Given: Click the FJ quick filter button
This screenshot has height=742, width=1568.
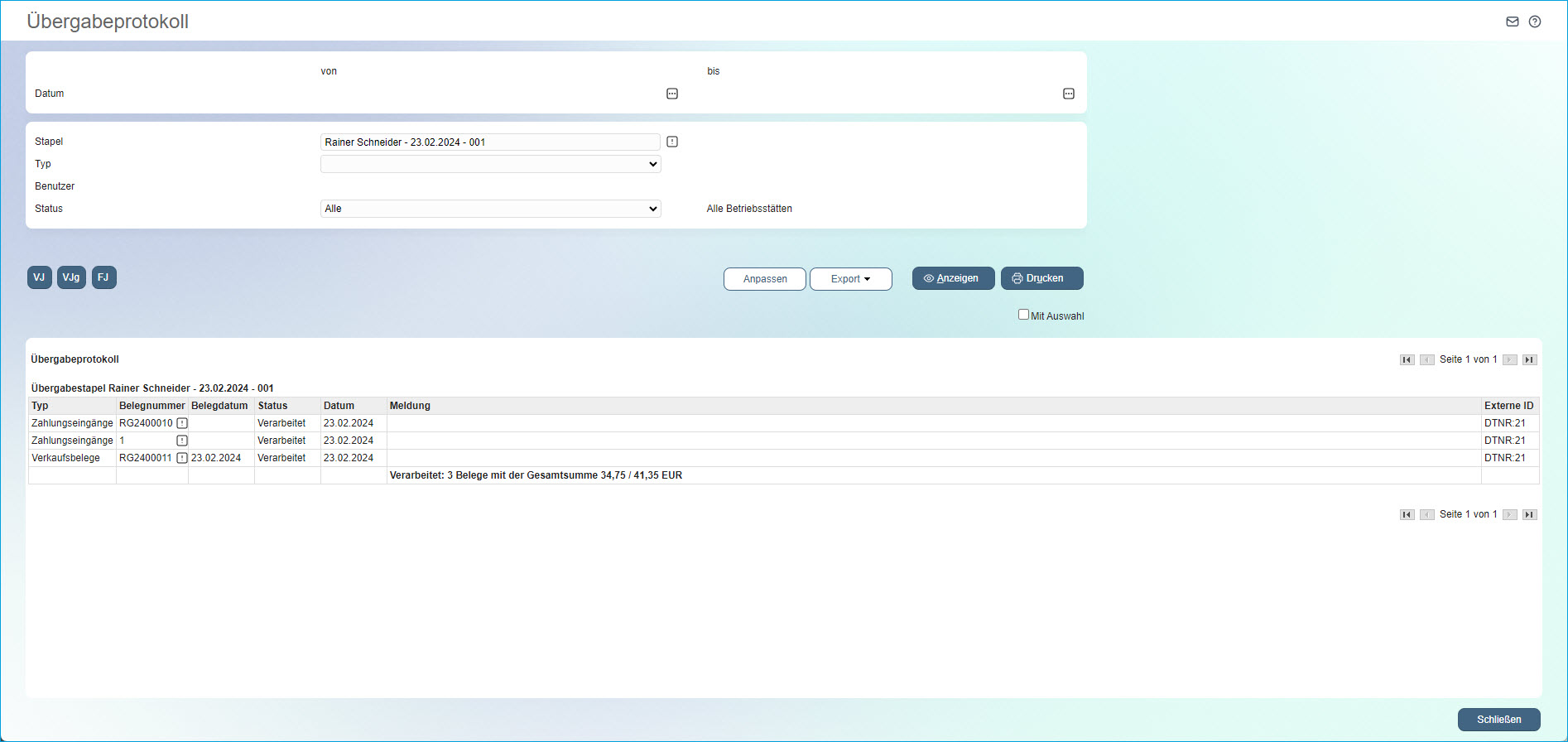Looking at the screenshot, I should (103, 277).
